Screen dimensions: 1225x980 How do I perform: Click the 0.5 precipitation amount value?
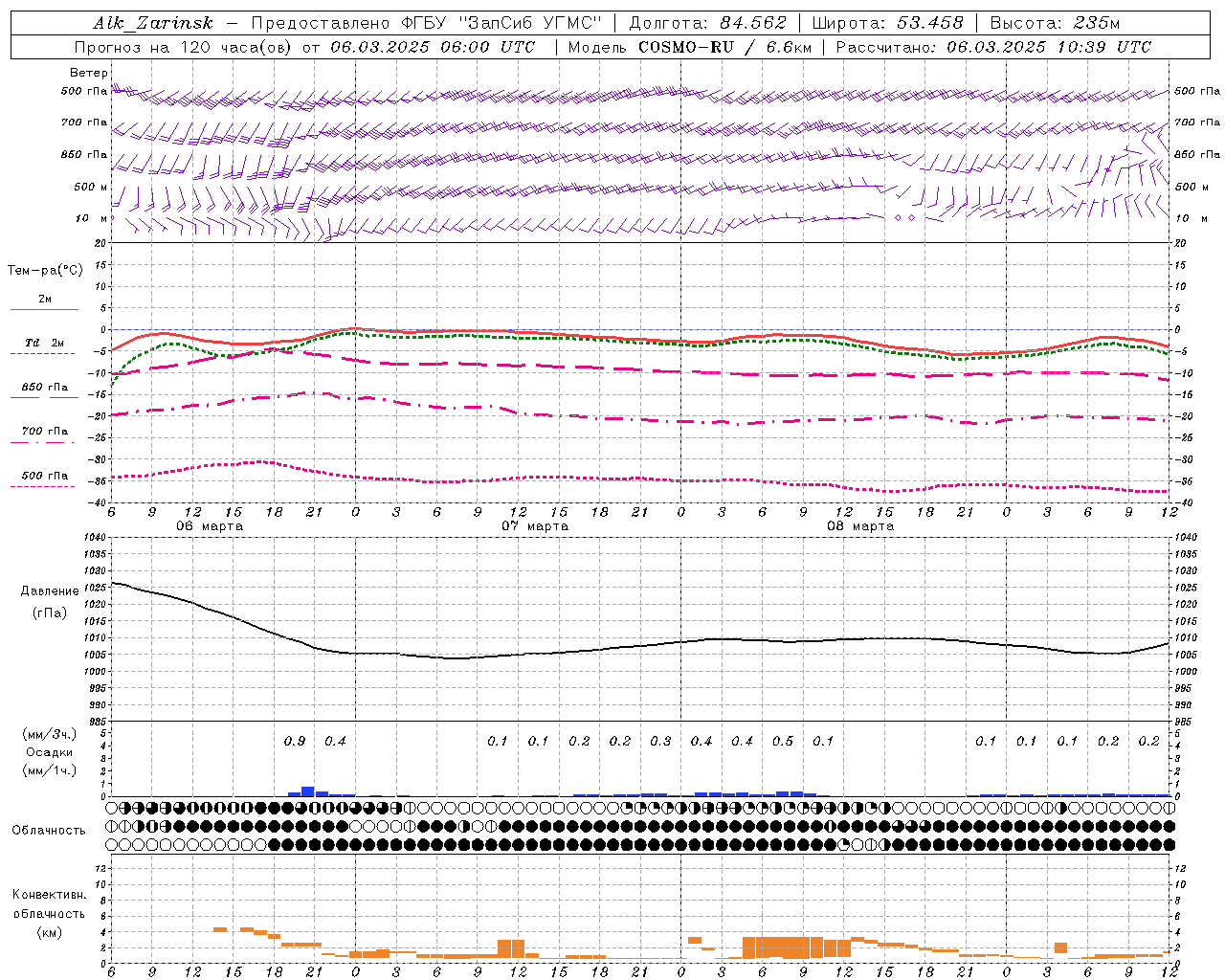point(783,741)
